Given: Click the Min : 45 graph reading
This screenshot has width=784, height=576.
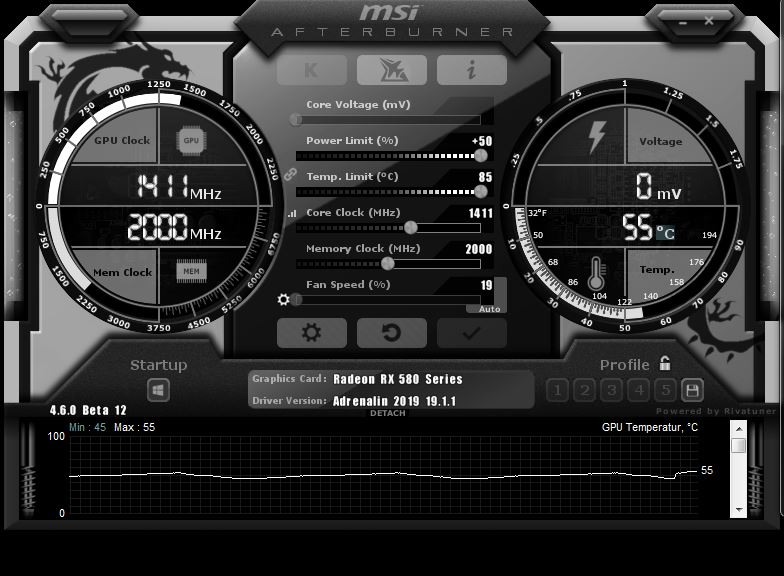Looking at the screenshot, I should coord(88,428).
